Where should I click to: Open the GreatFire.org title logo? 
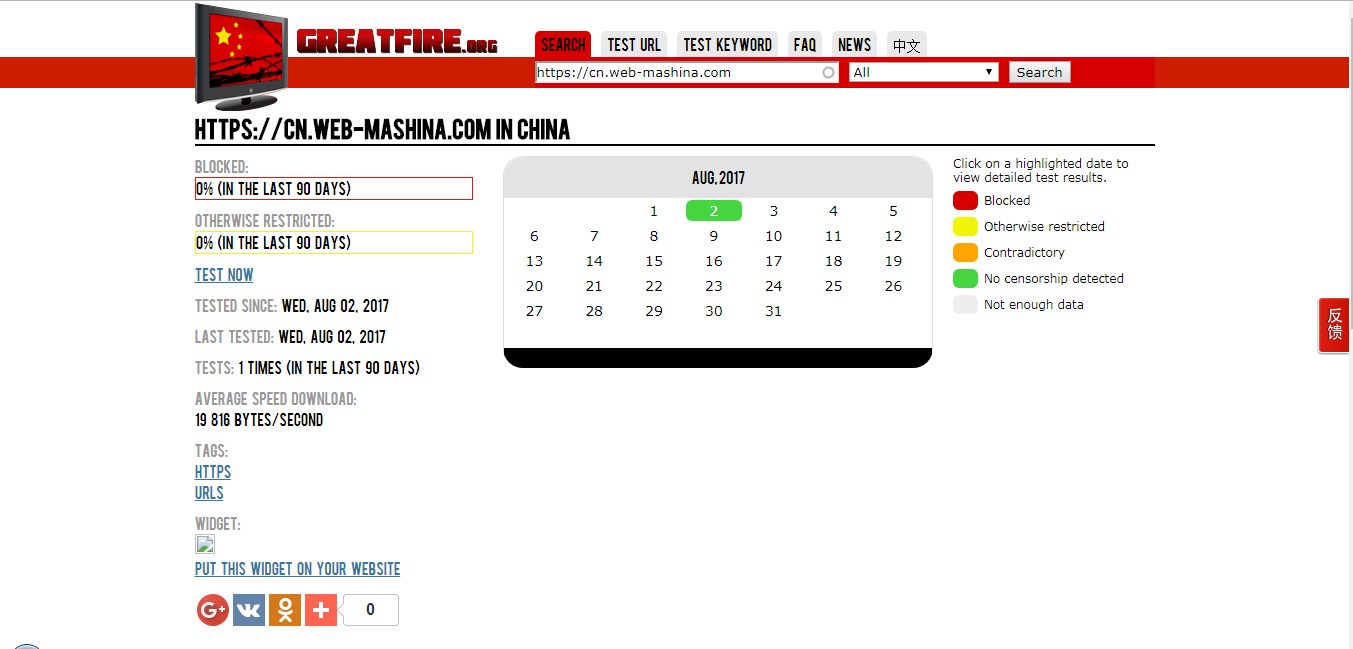[x=397, y=41]
